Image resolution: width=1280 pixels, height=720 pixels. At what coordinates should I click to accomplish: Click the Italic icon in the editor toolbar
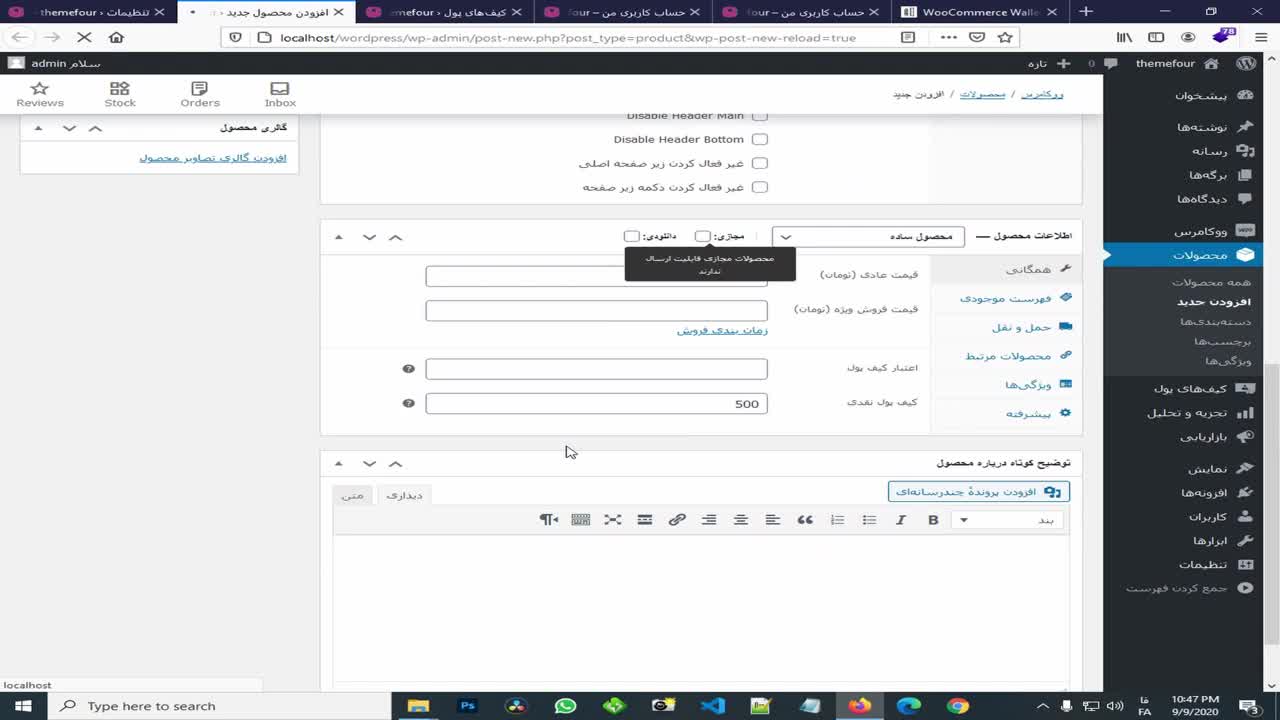tap(901, 520)
